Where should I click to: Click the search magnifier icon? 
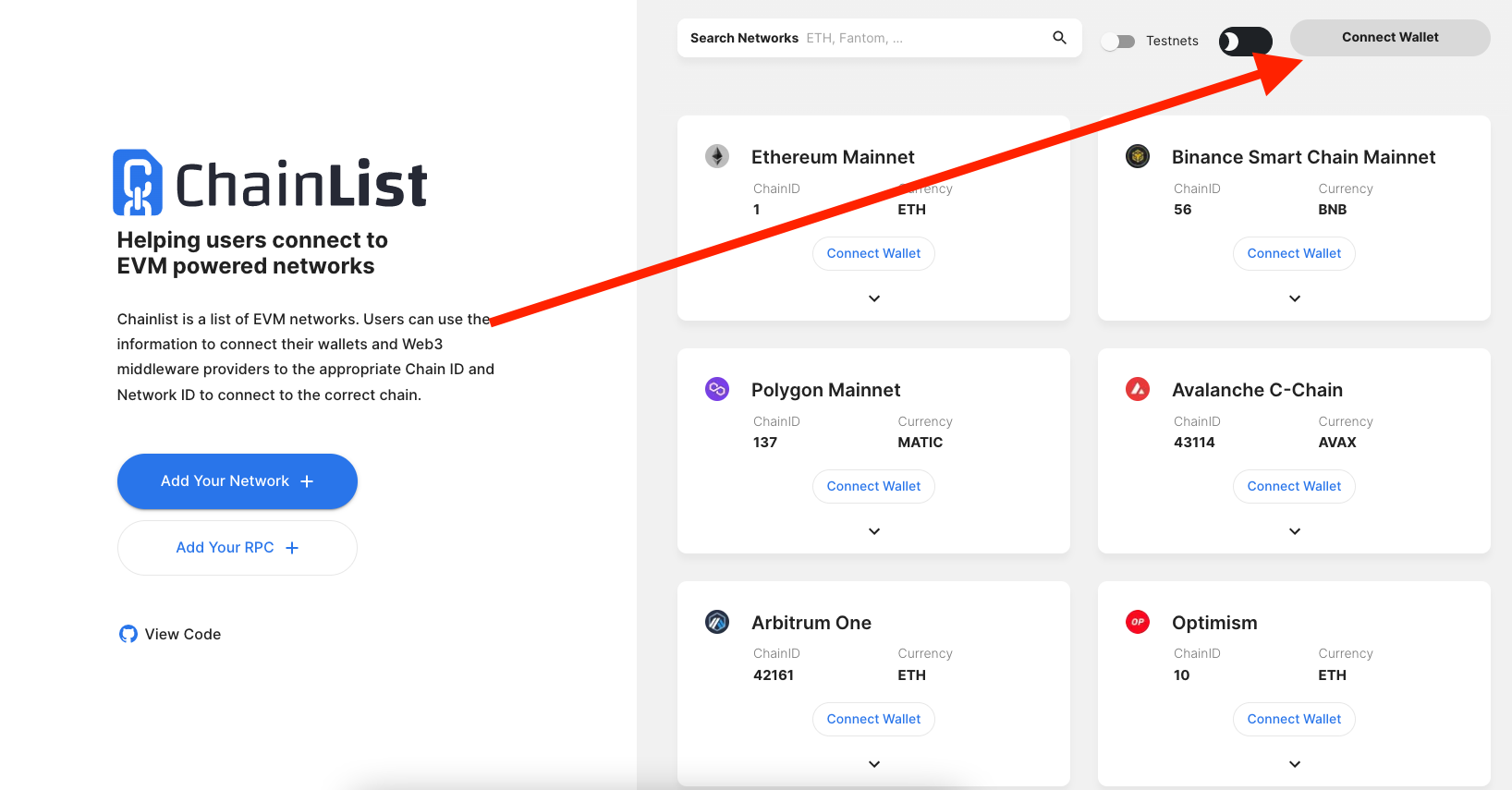(x=1059, y=38)
